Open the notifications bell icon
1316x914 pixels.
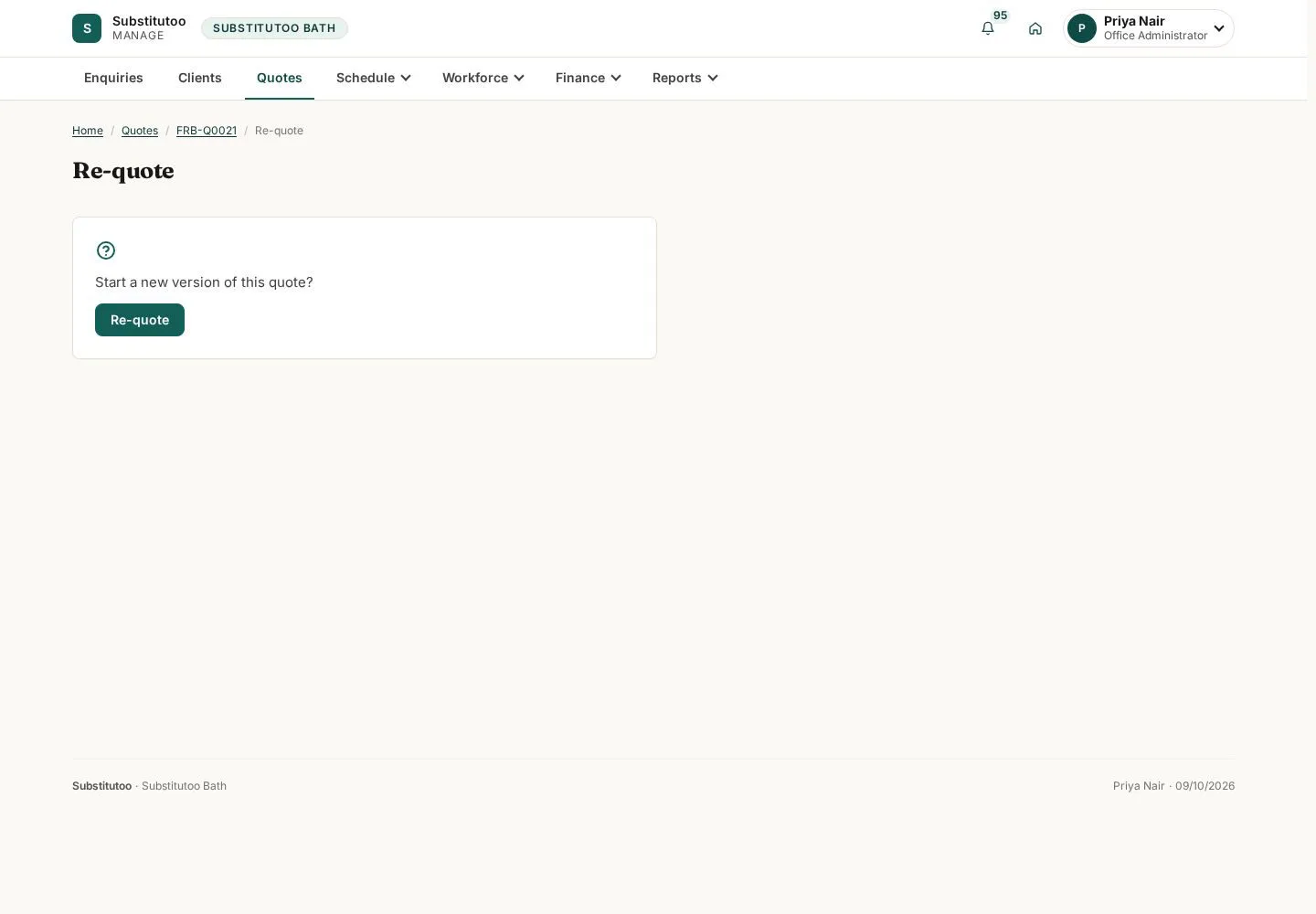(x=988, y=28)
